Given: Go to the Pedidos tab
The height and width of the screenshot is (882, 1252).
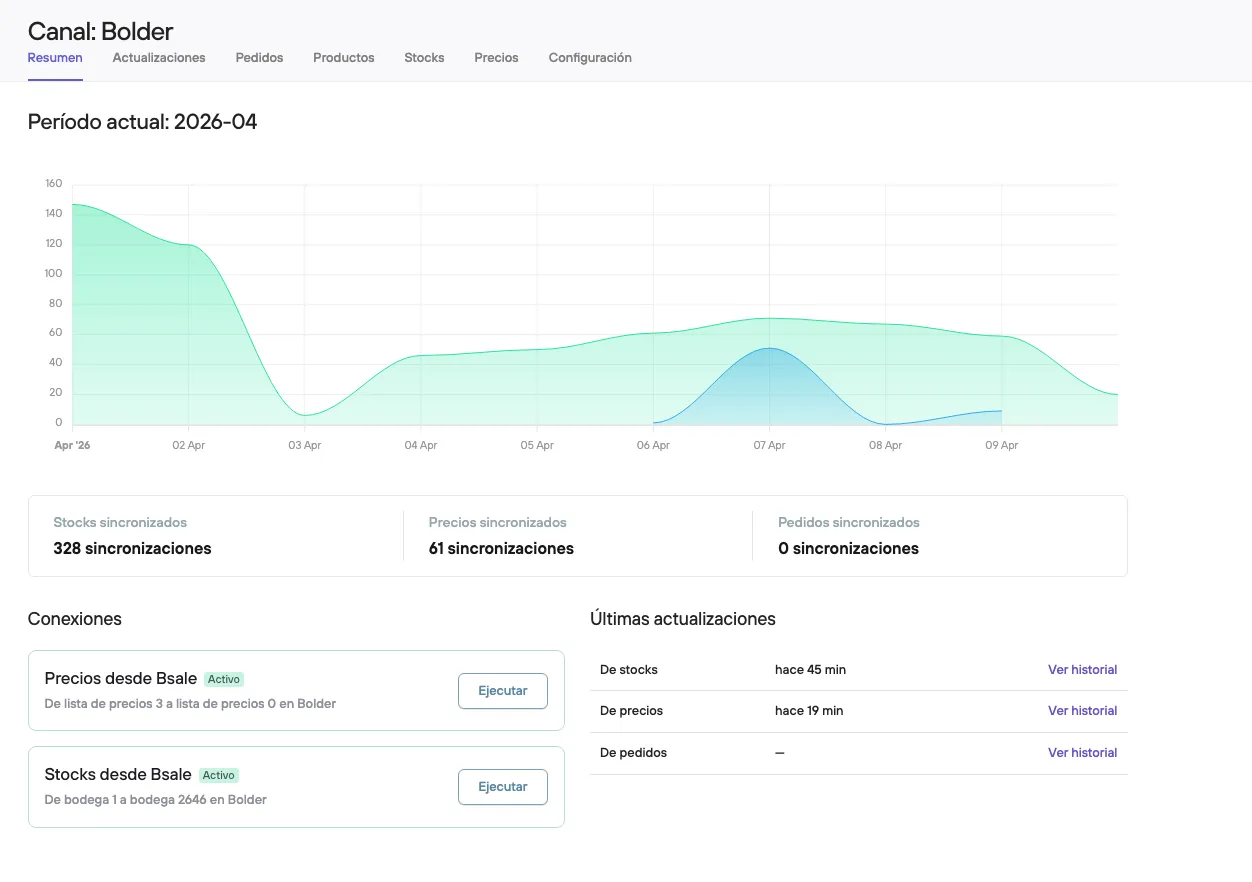Looking at the screenshot, I should pyautogui.click(x=259, y=58).
